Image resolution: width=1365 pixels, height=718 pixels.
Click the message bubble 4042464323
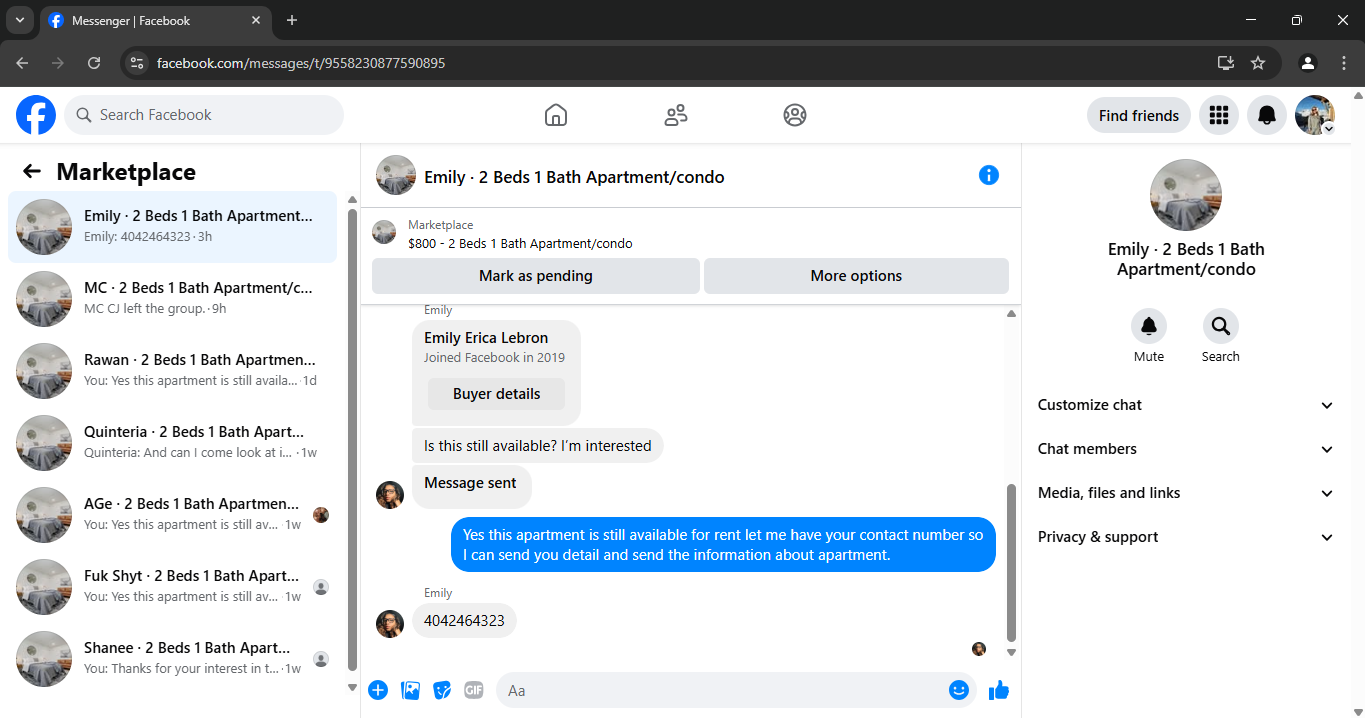[x=464, y=621]
